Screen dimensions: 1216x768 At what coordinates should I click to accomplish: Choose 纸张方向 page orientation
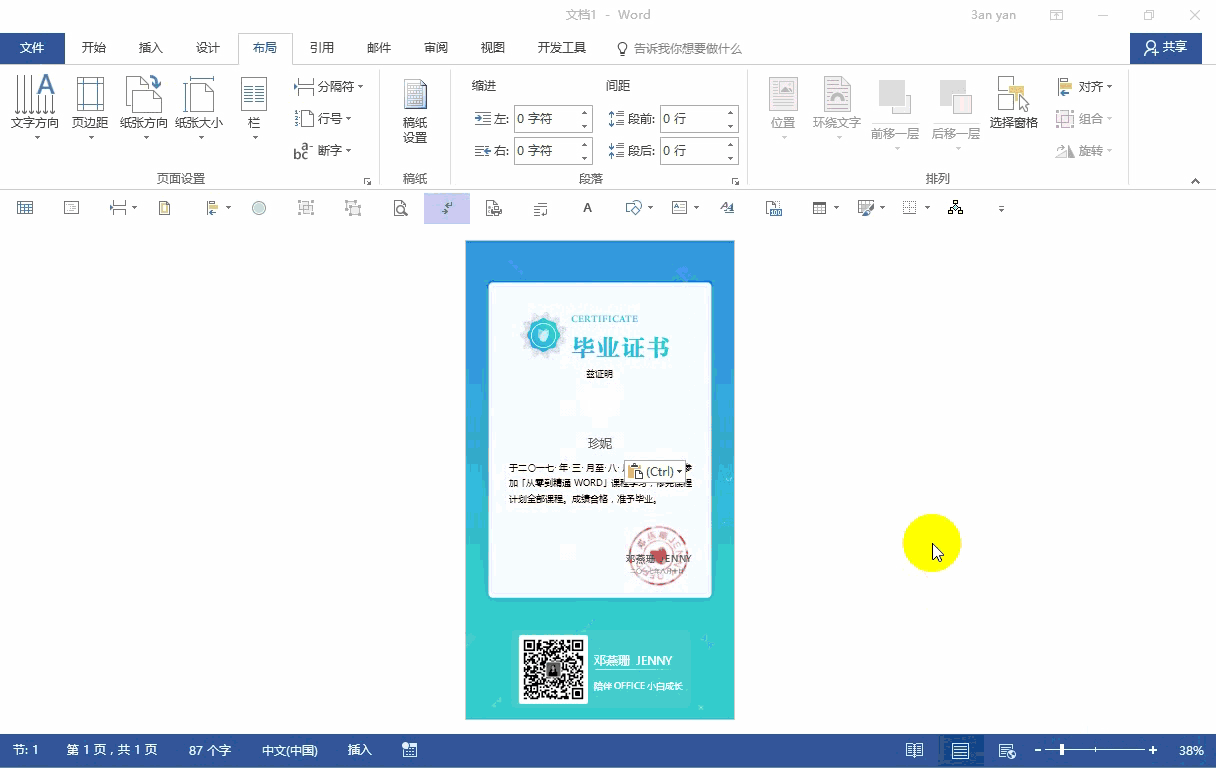[x=144, y=107]
